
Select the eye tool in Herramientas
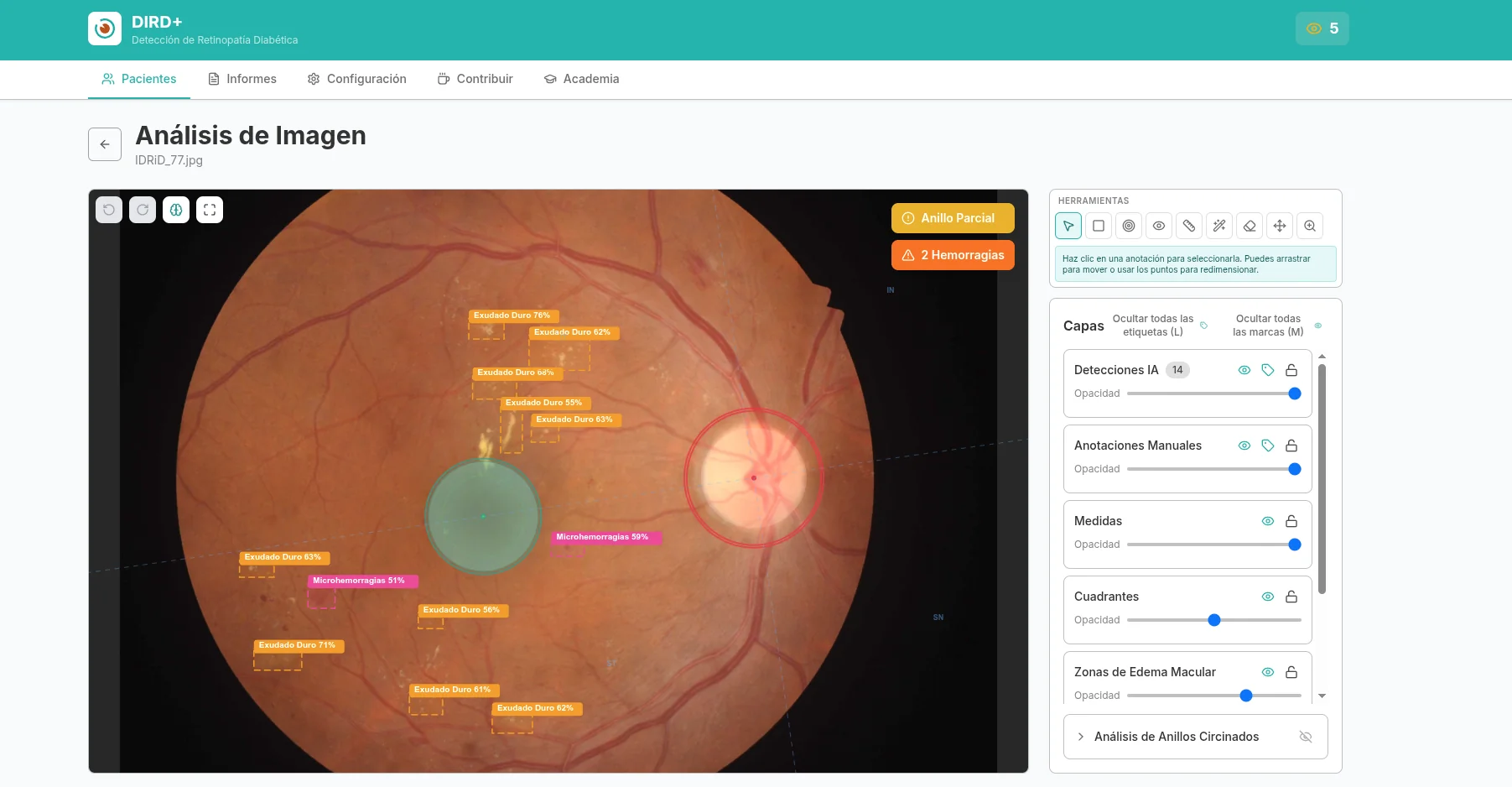[1159, 226]
